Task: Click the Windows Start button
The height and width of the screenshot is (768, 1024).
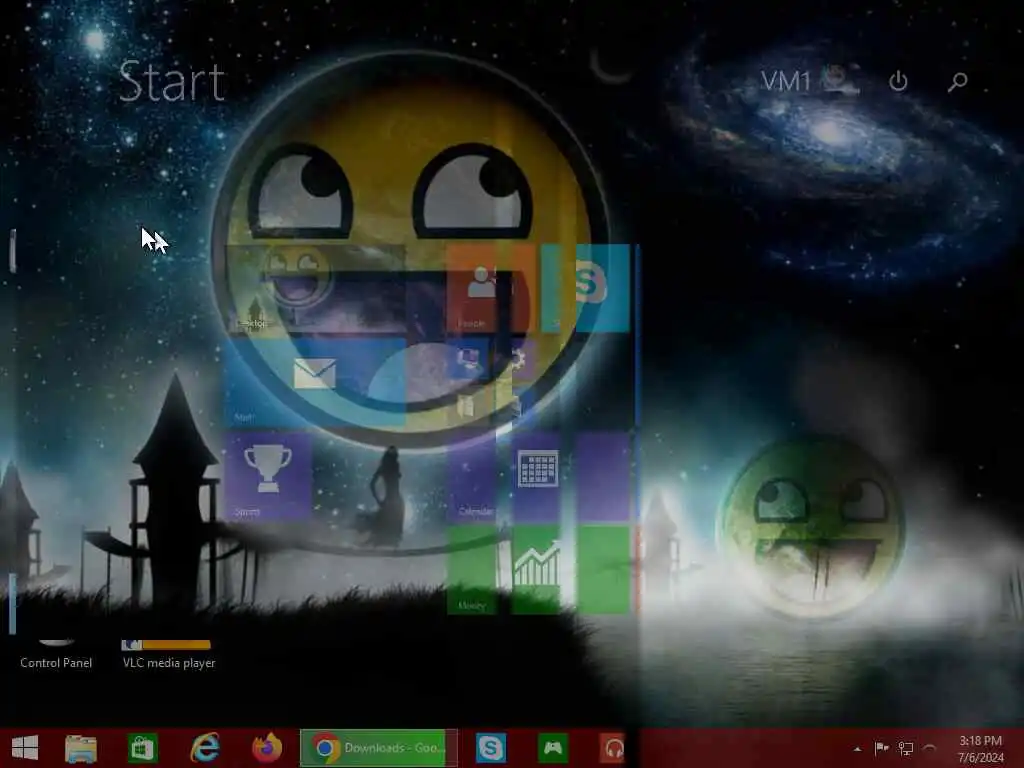Action: tap(25, 748)
